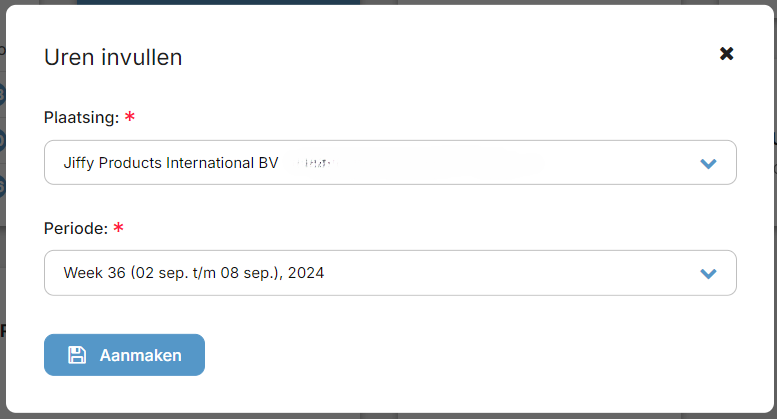Click the blurred text after BV
Screen dimensions: 777x419
point(317,163)
